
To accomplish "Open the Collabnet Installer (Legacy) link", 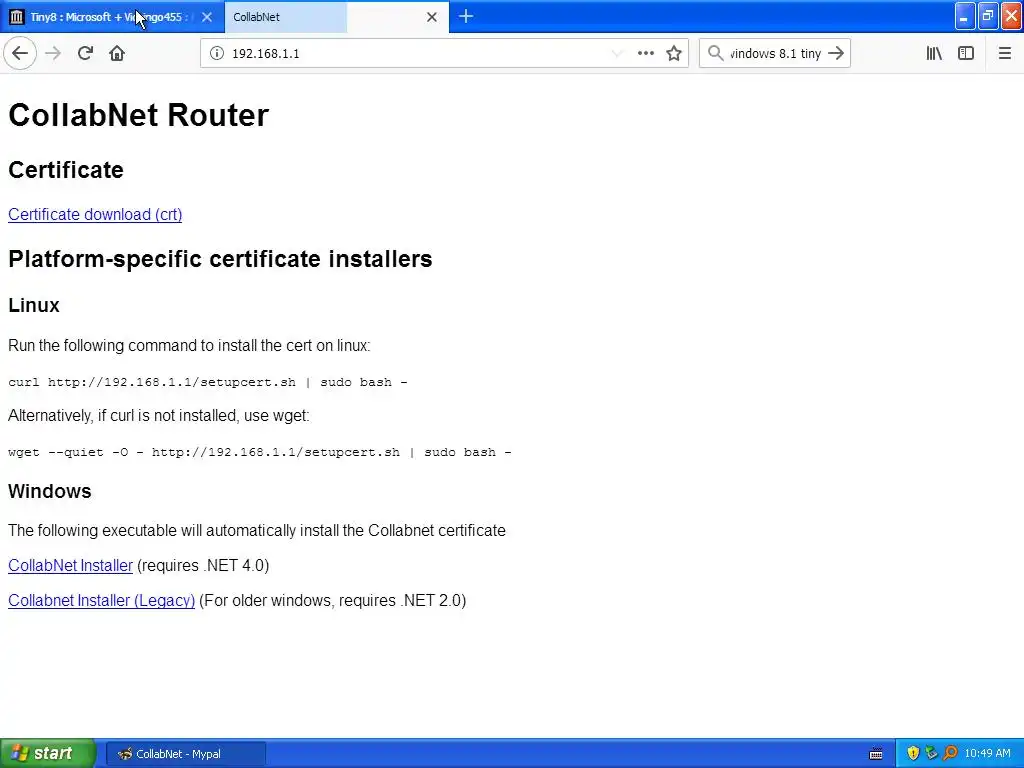I will click(101, 600).
